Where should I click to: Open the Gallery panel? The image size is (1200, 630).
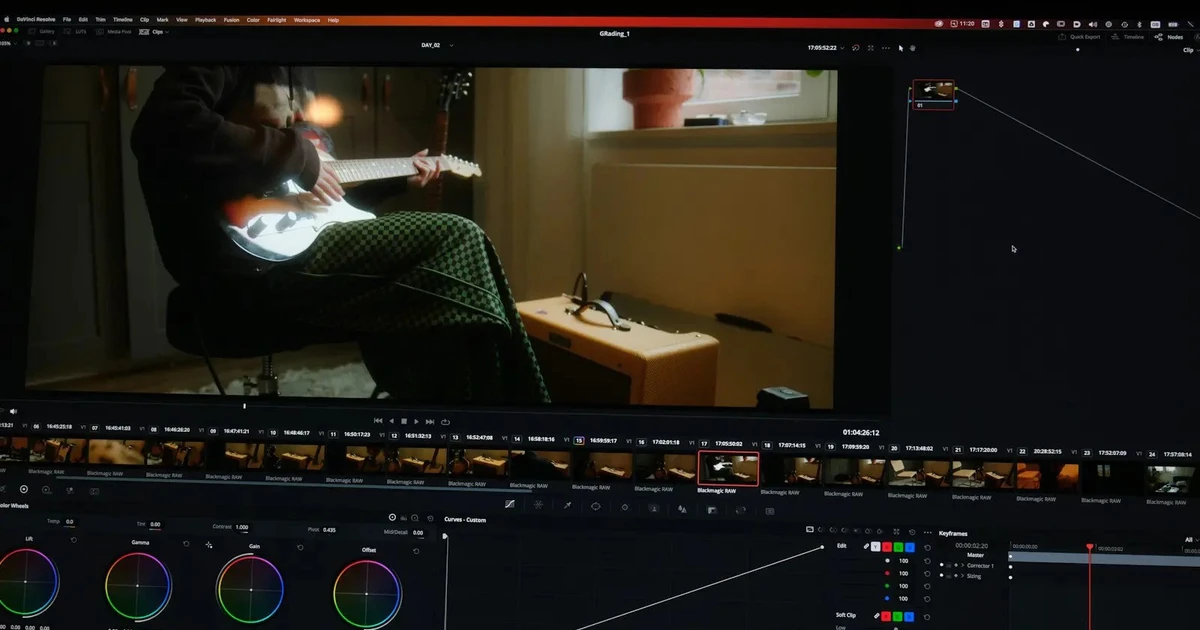pyautogui.click(x=46, y=32)
